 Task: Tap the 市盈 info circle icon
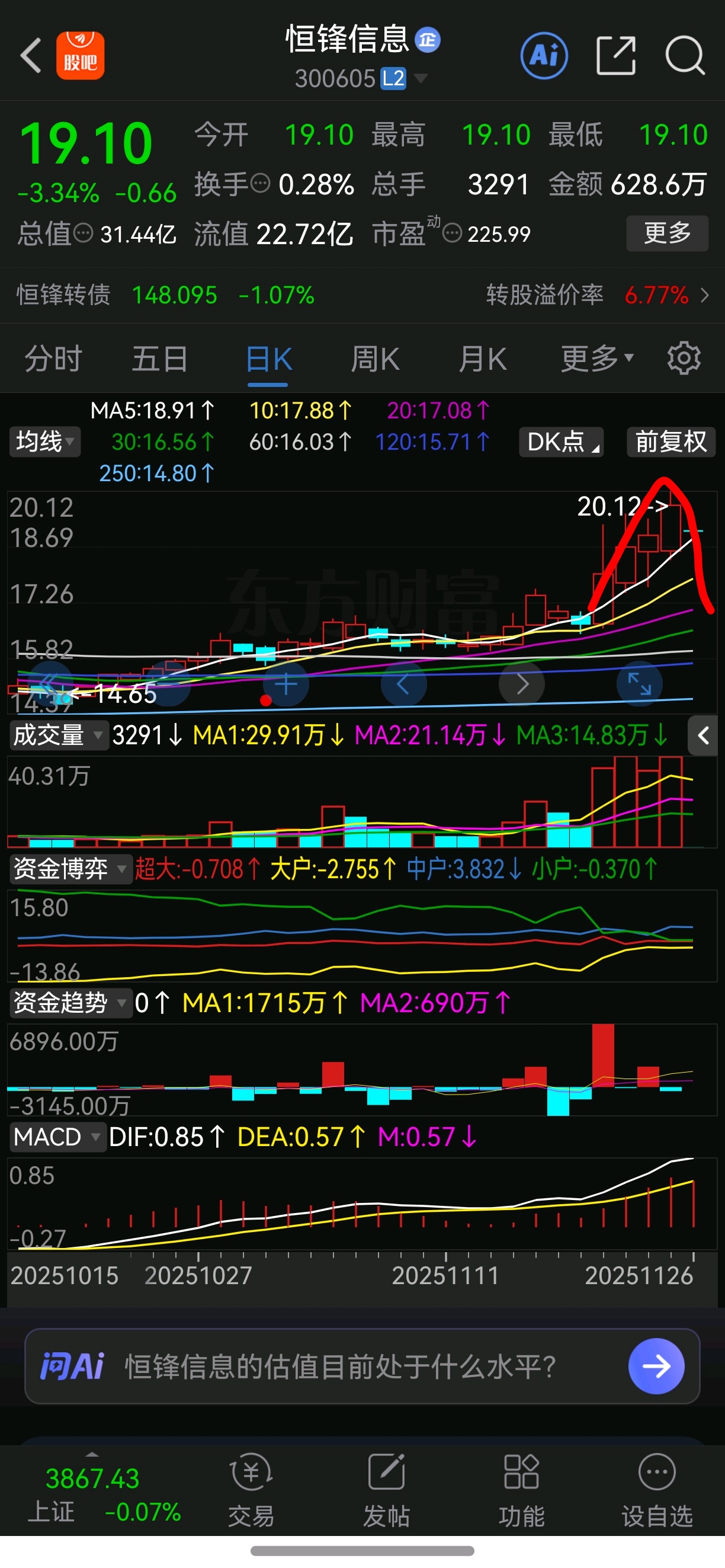tap(452, 233)
